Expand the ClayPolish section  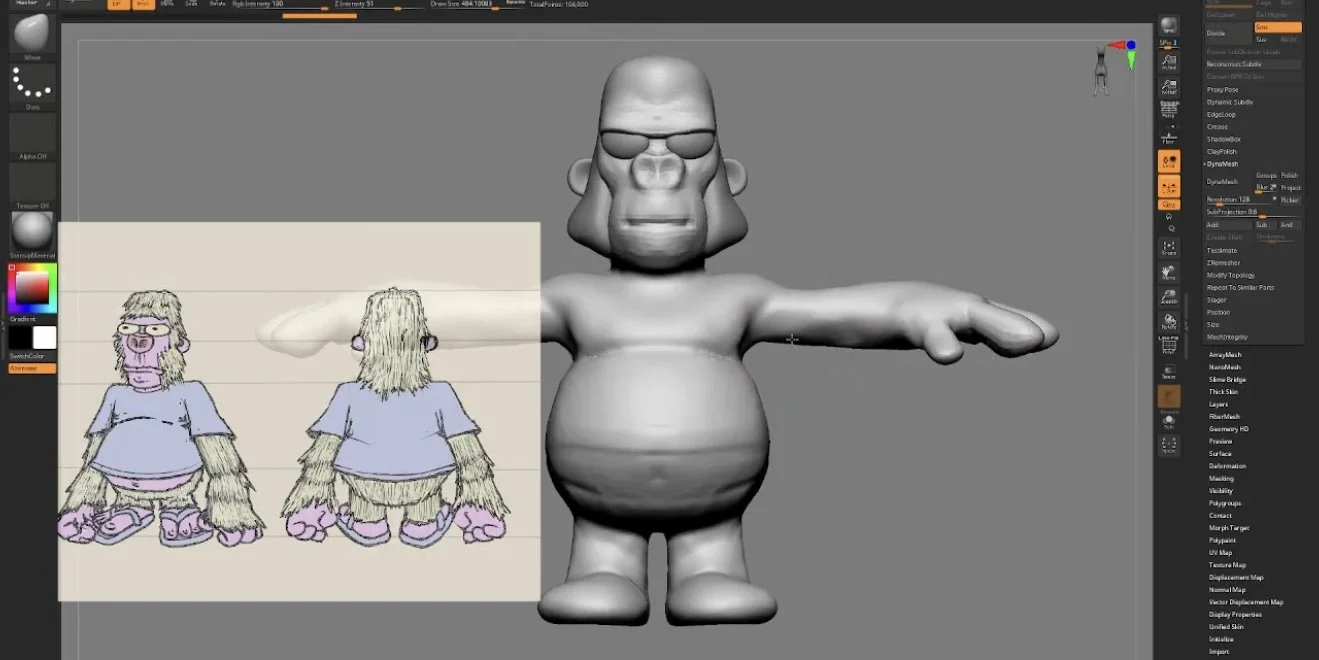(x=1221, y=152)
